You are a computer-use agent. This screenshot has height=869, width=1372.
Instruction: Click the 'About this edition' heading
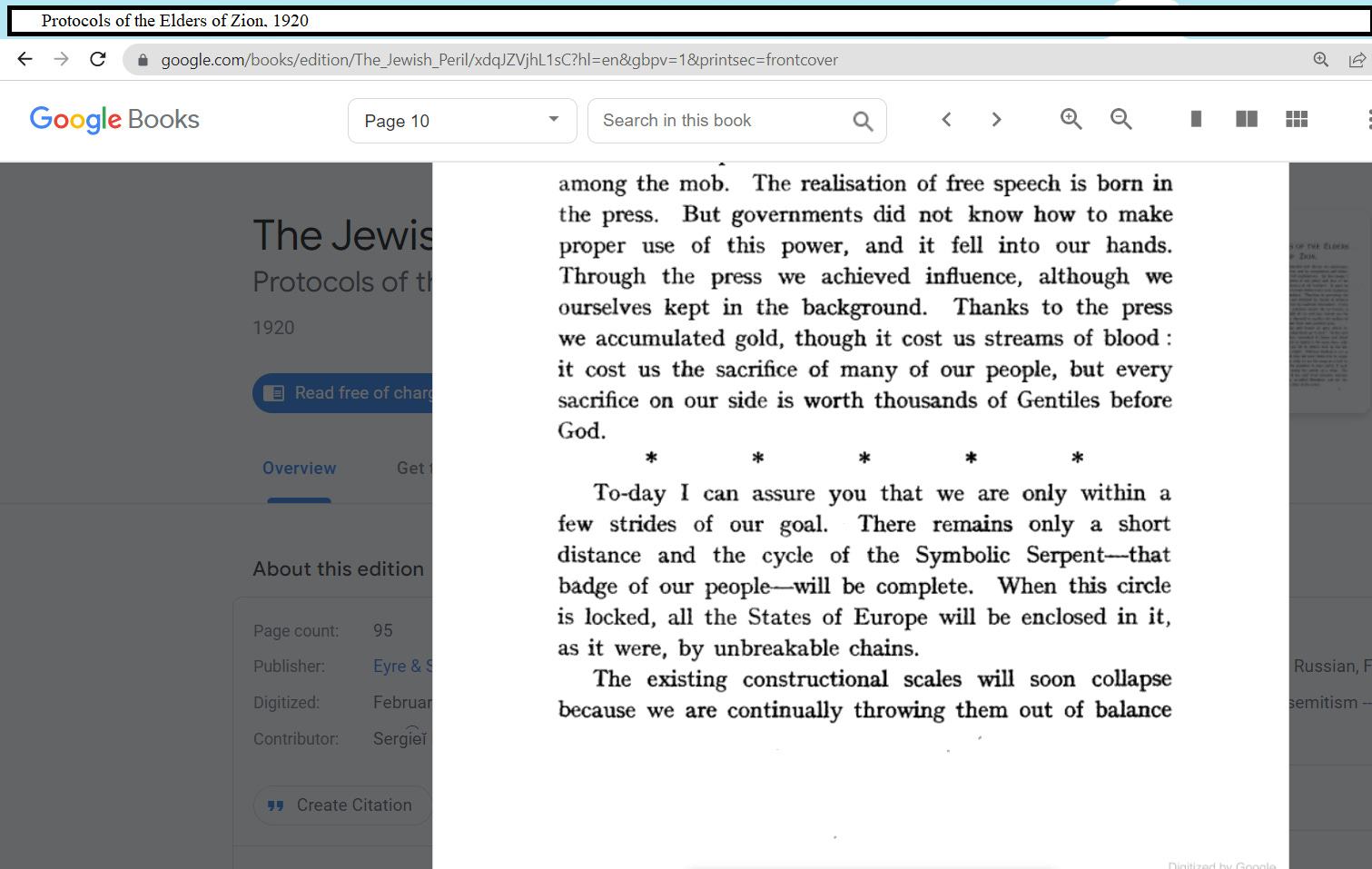click(339, 569)
